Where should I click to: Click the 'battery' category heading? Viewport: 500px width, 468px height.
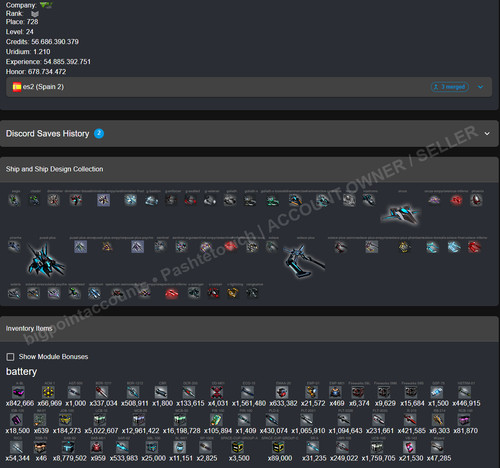pyautogui.click(x=21, y=372)
